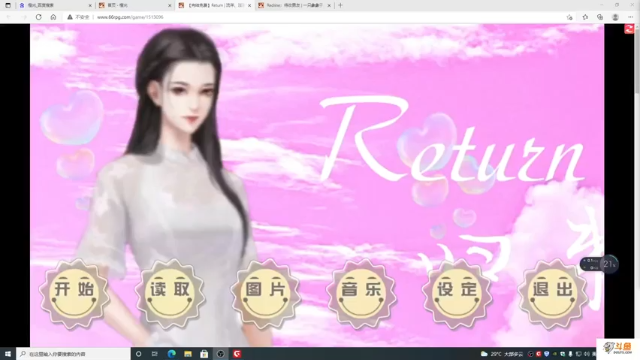The height and width of the screenshot is (360, 640).
Task: Open the 图片 gallery button
Action: click(x=266, y=294)
